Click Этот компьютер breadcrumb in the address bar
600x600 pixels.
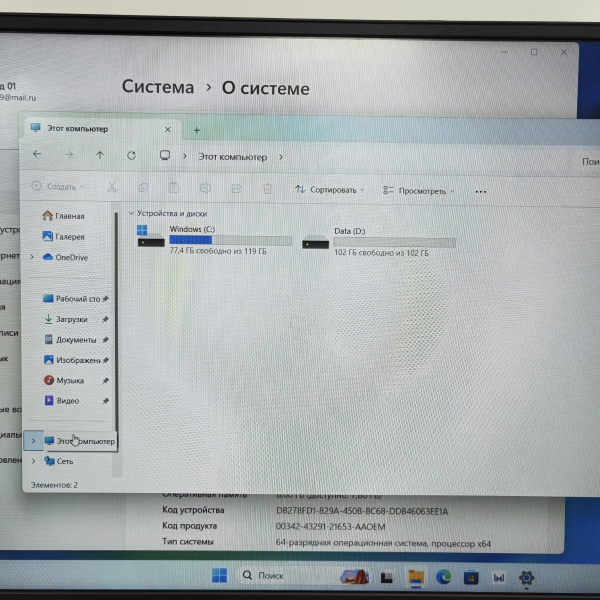pyautogui.click(x=233, y=157)
